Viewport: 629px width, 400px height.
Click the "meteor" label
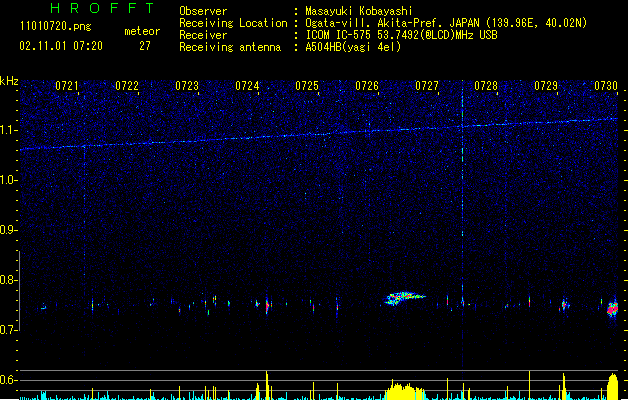click(x=142, y=31)
